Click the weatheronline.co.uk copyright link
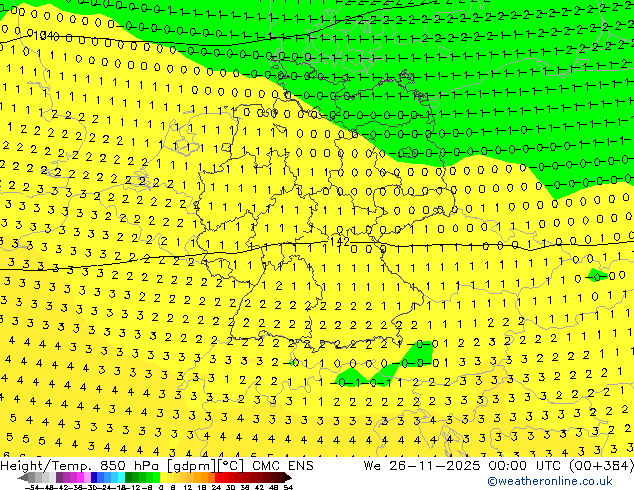 pos(550,481)
